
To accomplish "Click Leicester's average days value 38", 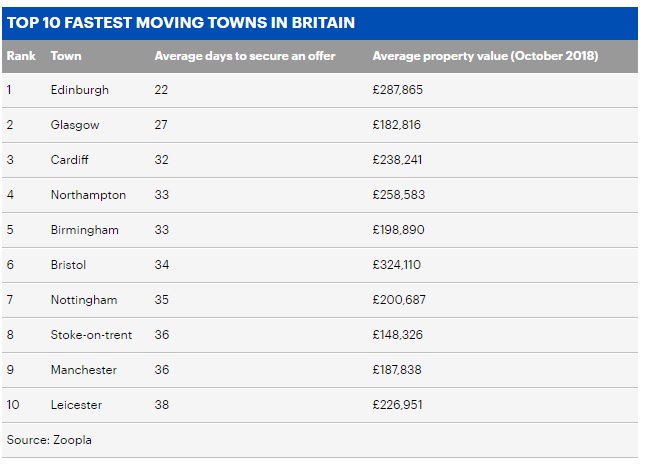I will [x=162, y=405].
